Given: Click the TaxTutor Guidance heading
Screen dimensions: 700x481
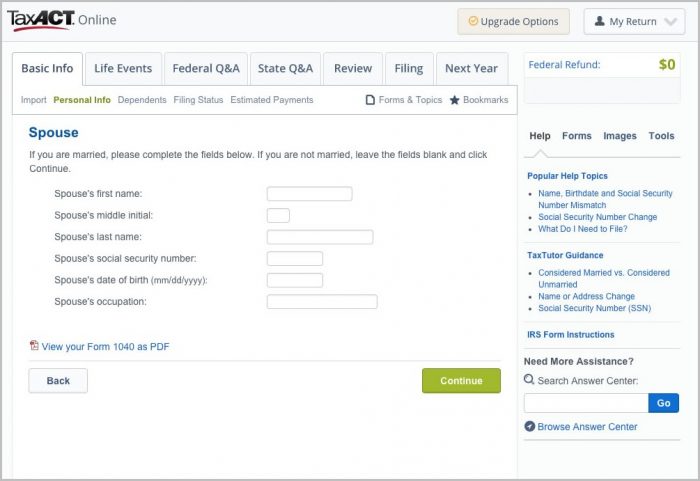Looking at the screenshot, I should coord(565,255).
